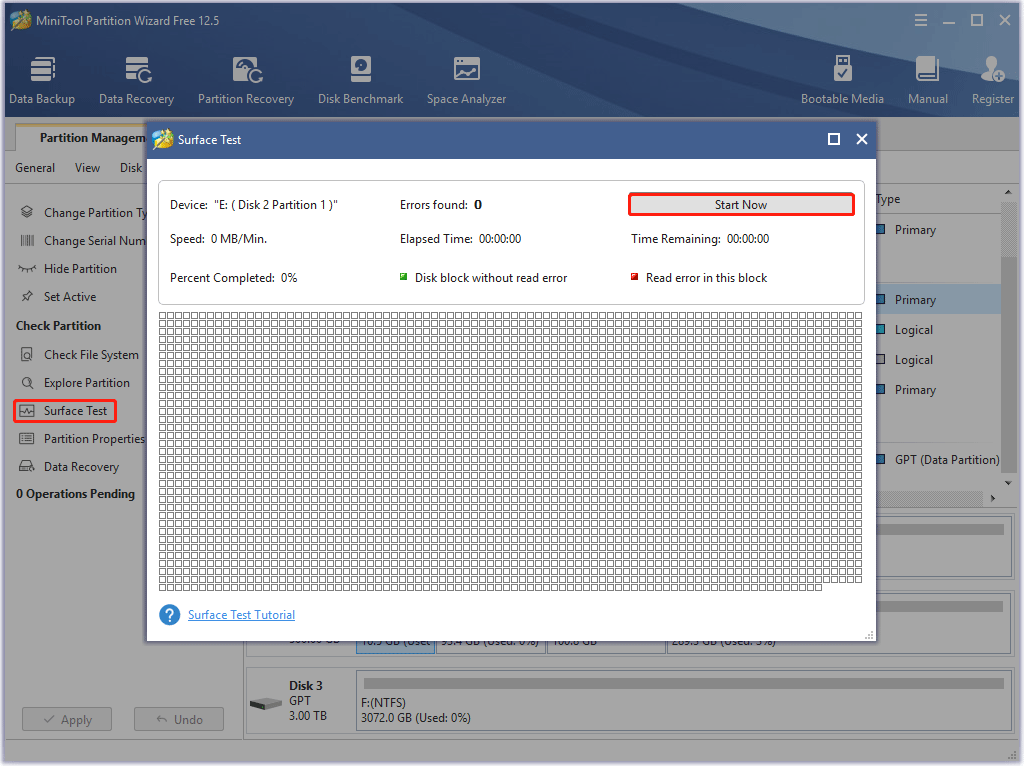Click the blue question mark help icon
1027x768 pixels.
click(x=170, y=615)
